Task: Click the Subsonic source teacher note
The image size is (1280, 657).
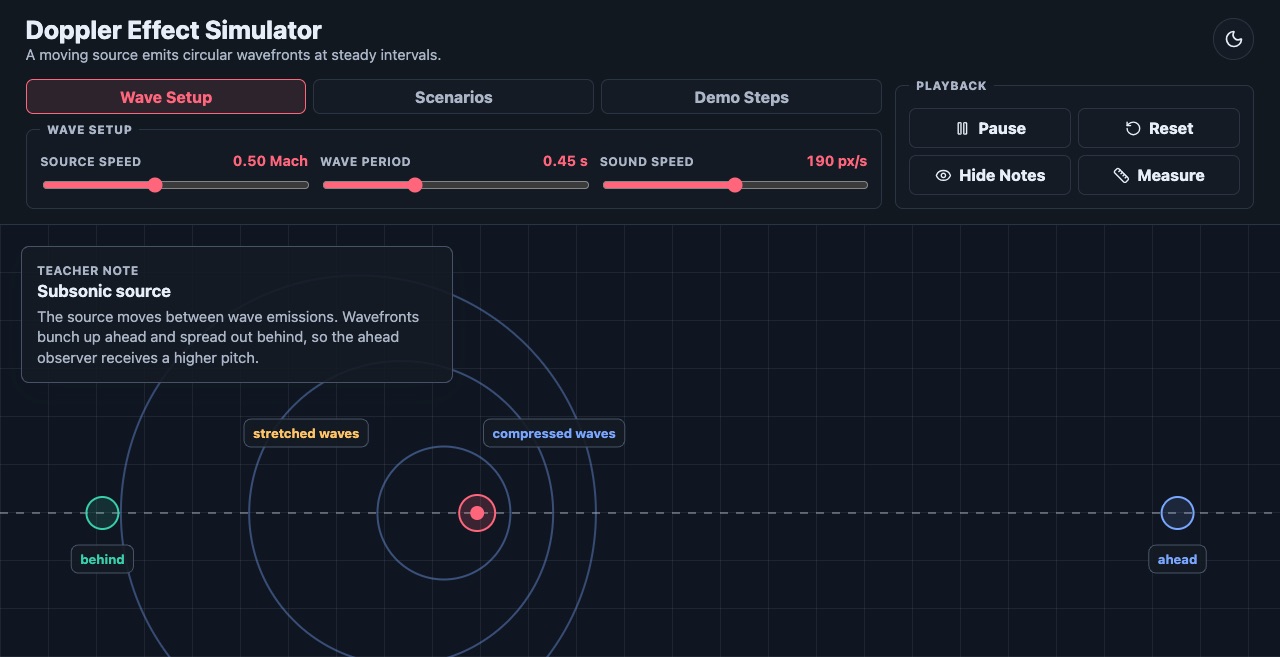Action: coord(237,315)
